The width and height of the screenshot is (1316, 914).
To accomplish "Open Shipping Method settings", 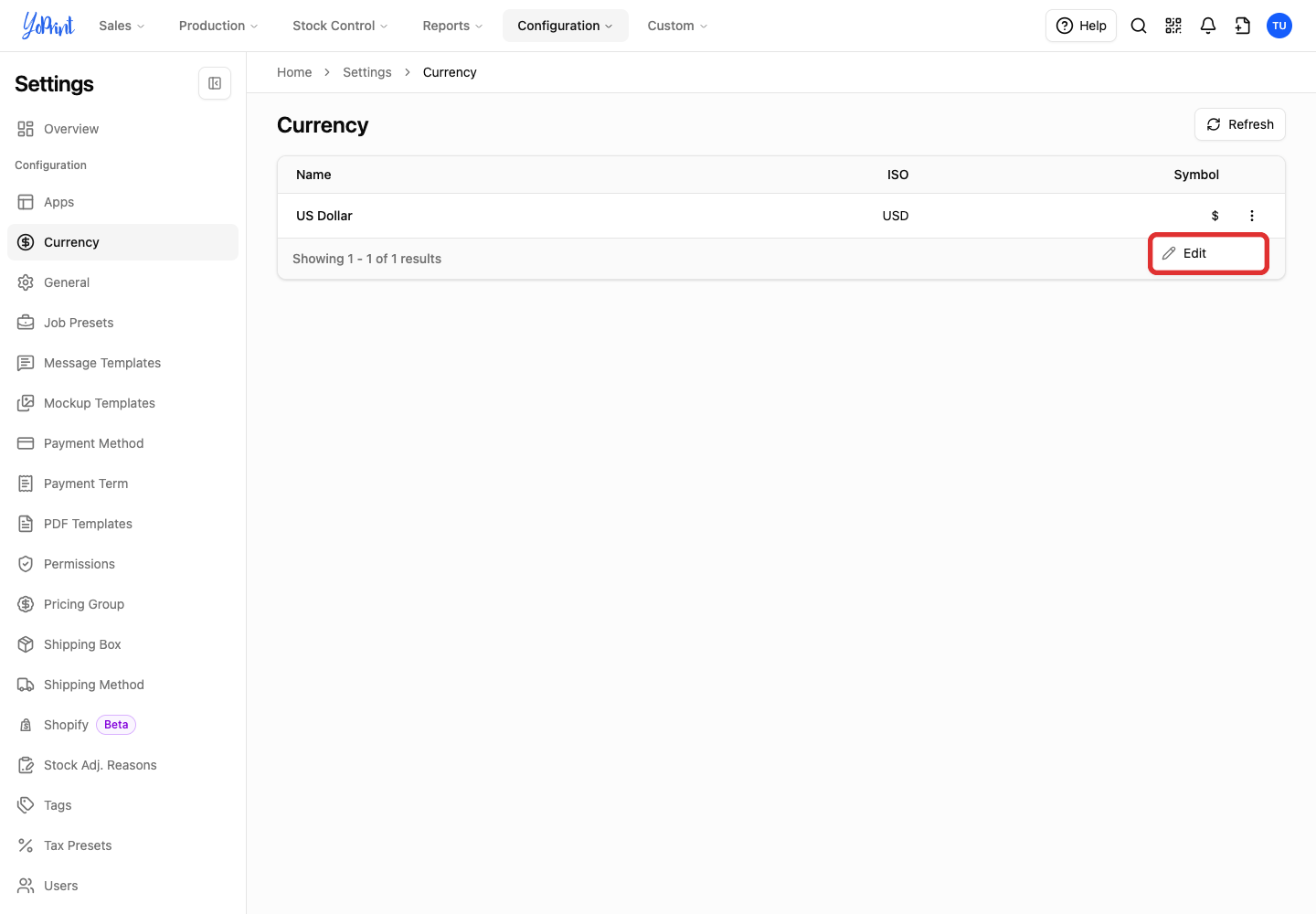I will click(122, 685).
